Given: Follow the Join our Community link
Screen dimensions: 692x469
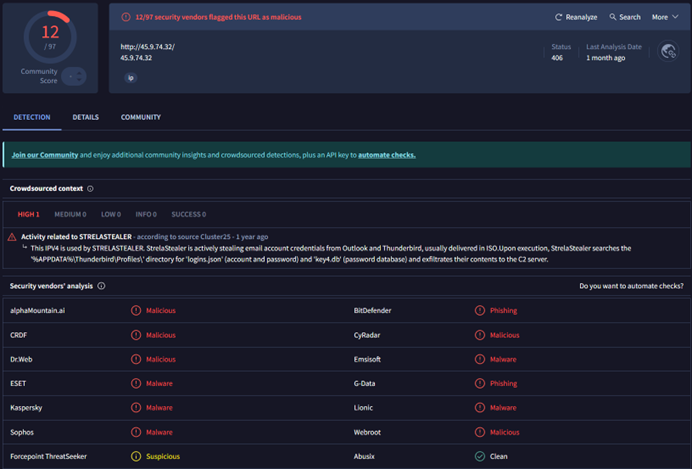Looking at the screenshot, I should click(45, 155).
